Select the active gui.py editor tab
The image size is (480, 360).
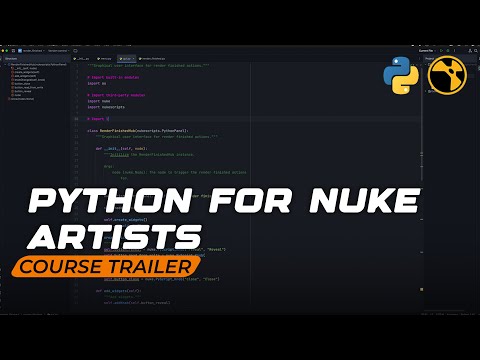pos(127,59)
